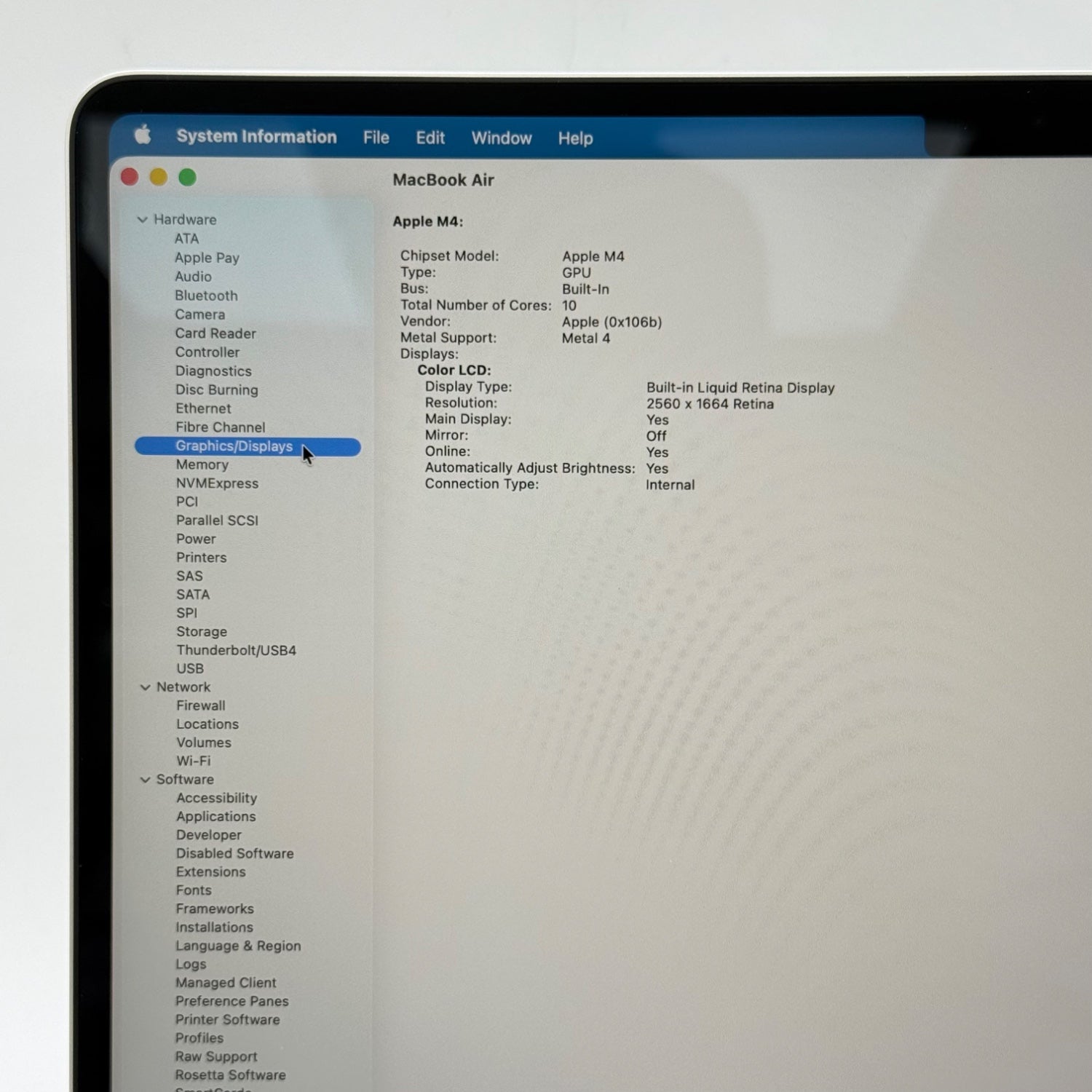Select Fibre Channel in the sidebar
Image resolution: width=1092 pixels, height=1092 pixels.
(221, 427)
